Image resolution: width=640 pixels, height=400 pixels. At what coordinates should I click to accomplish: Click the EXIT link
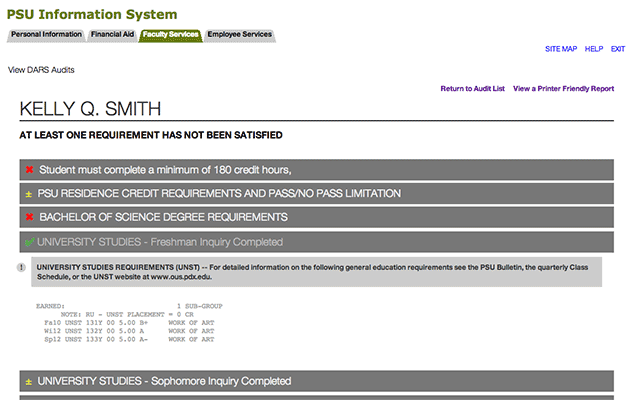point(618,49)
